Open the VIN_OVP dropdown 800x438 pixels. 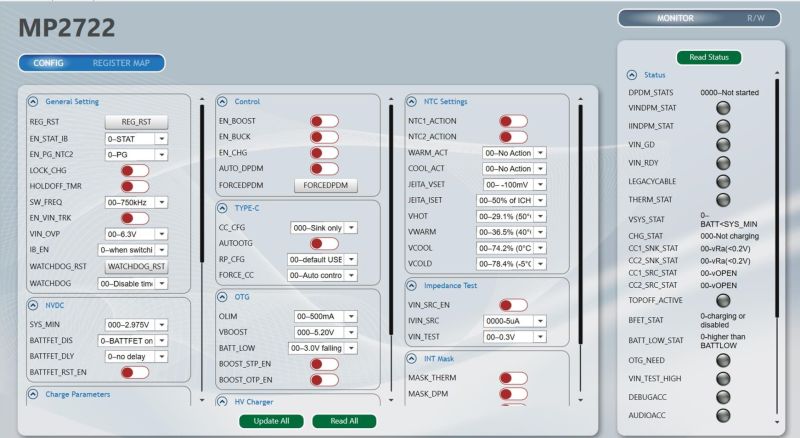(136, 234)
